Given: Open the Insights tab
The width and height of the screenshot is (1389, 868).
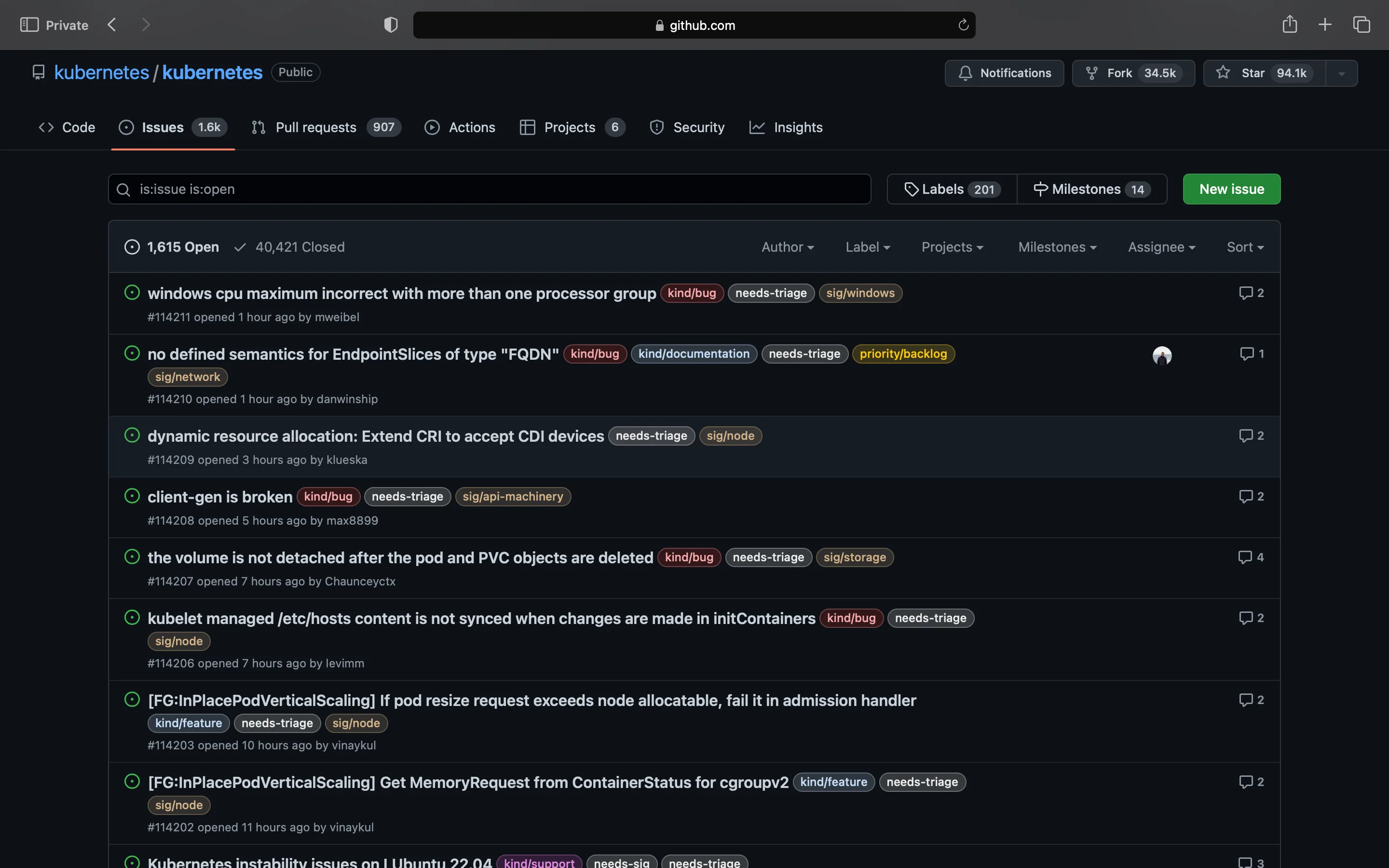Looking at the screenshot, I should pyautogui.click(x=786, y=127).
